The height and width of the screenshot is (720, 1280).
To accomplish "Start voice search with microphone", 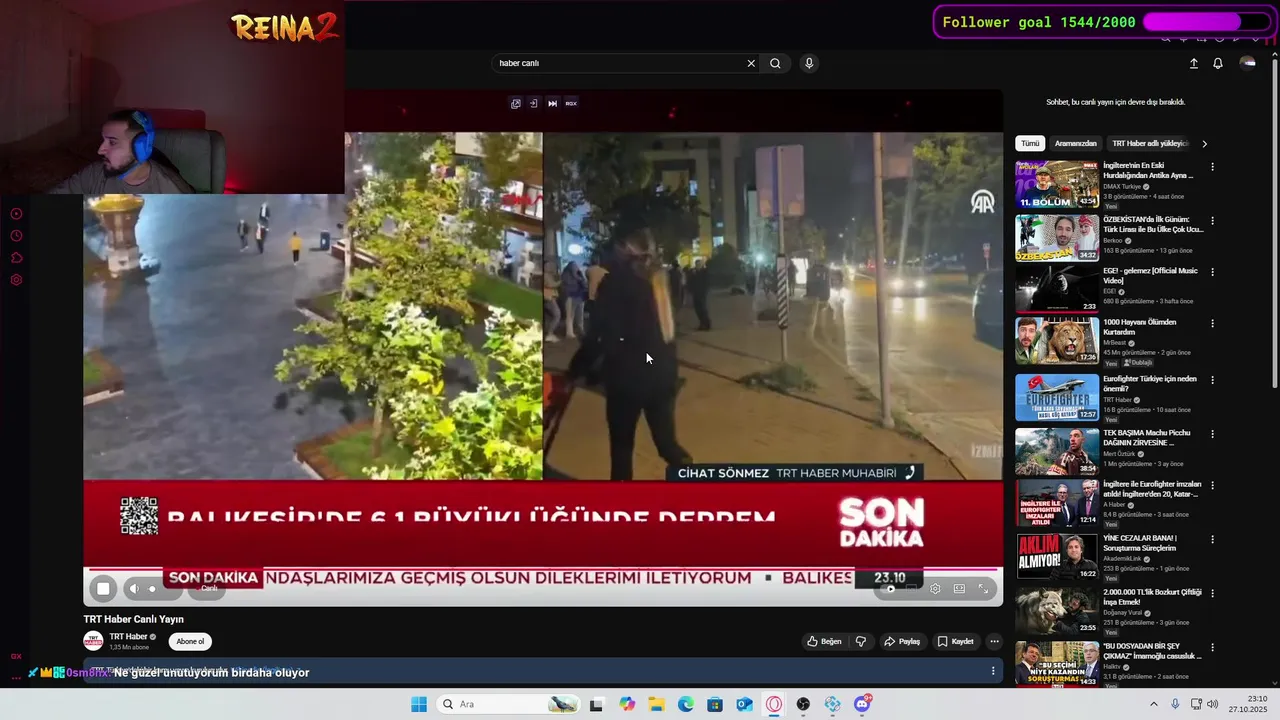I will click(x=809, y=63).
